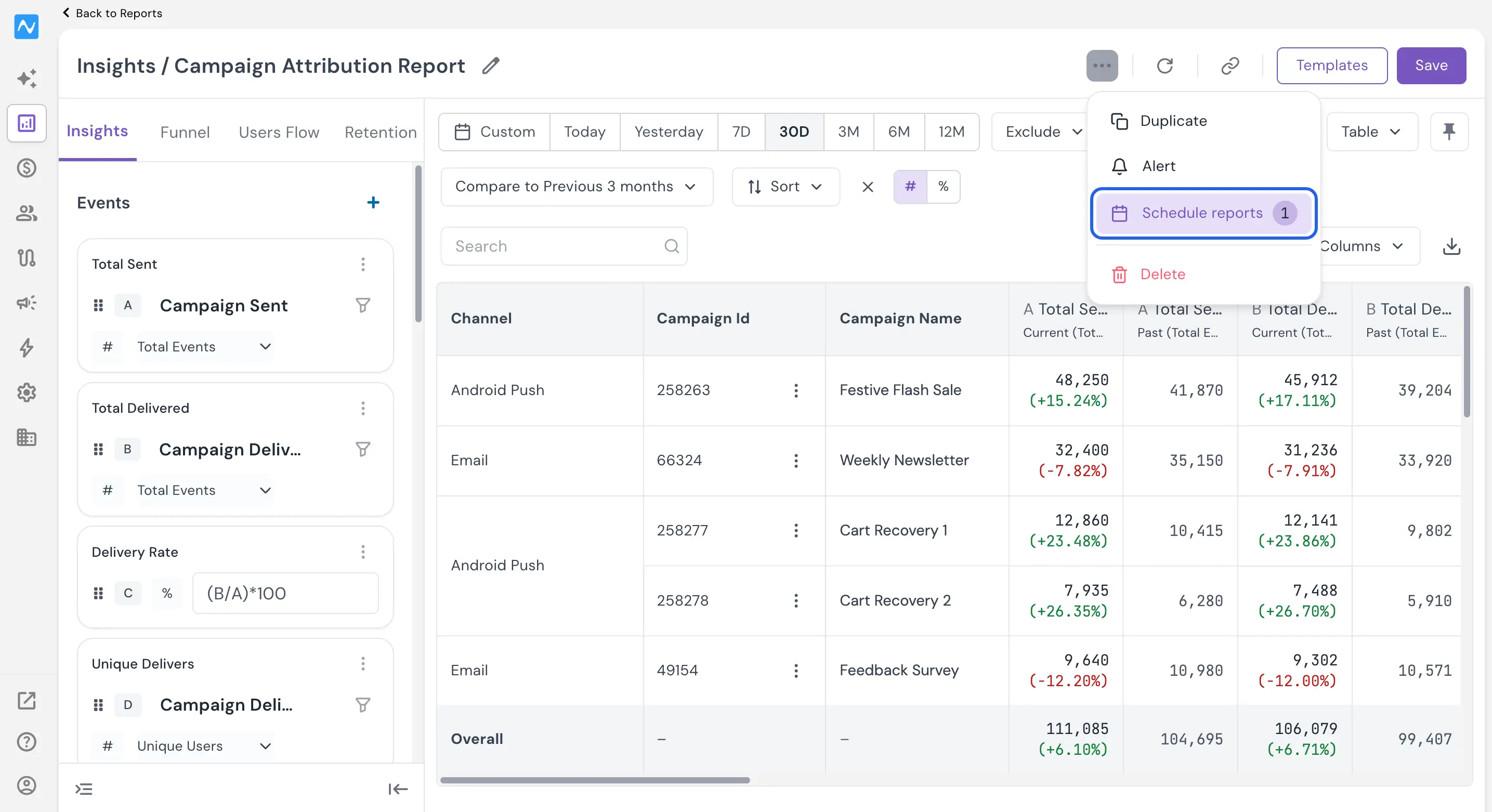Clear comparison with the X icon

pos(867,187)
